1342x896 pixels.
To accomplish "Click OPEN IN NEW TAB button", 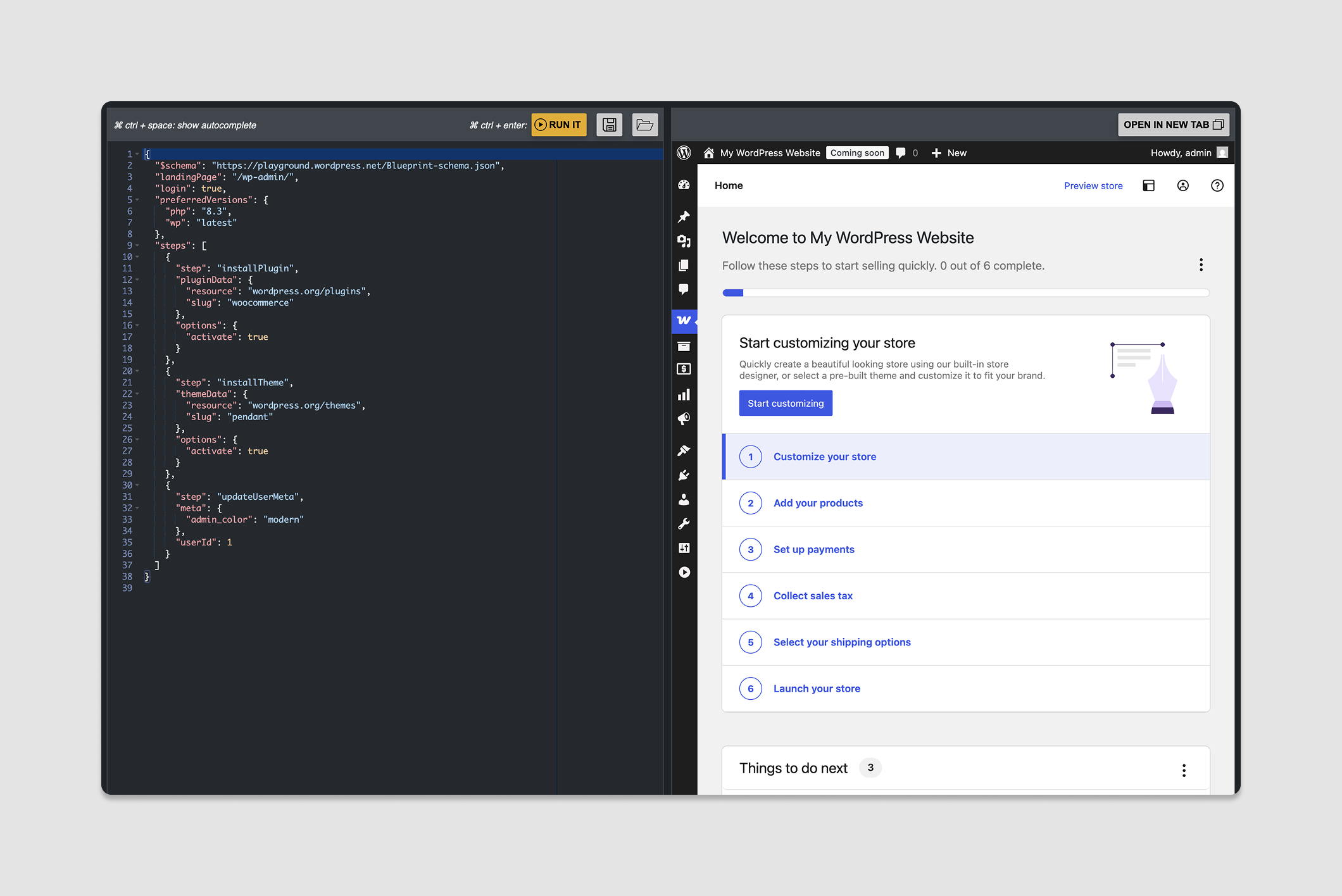I will pyautogui.click(x=1174, y=125).
